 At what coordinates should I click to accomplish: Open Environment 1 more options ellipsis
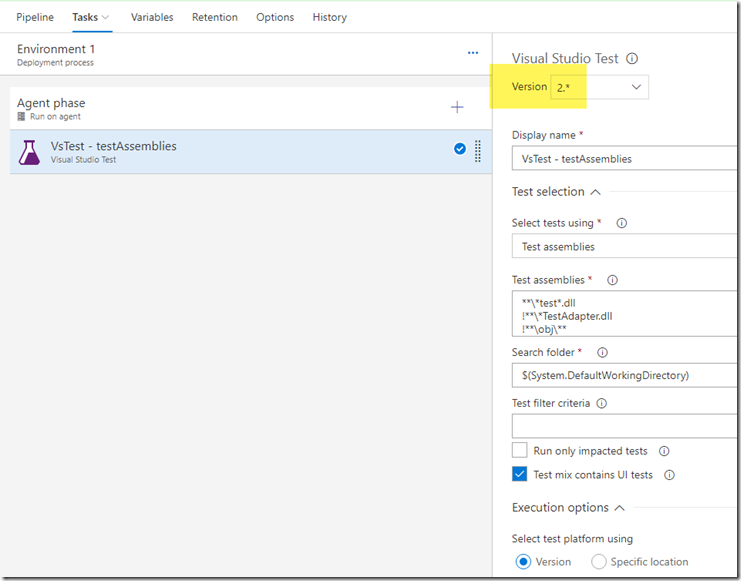click(473, 53)
